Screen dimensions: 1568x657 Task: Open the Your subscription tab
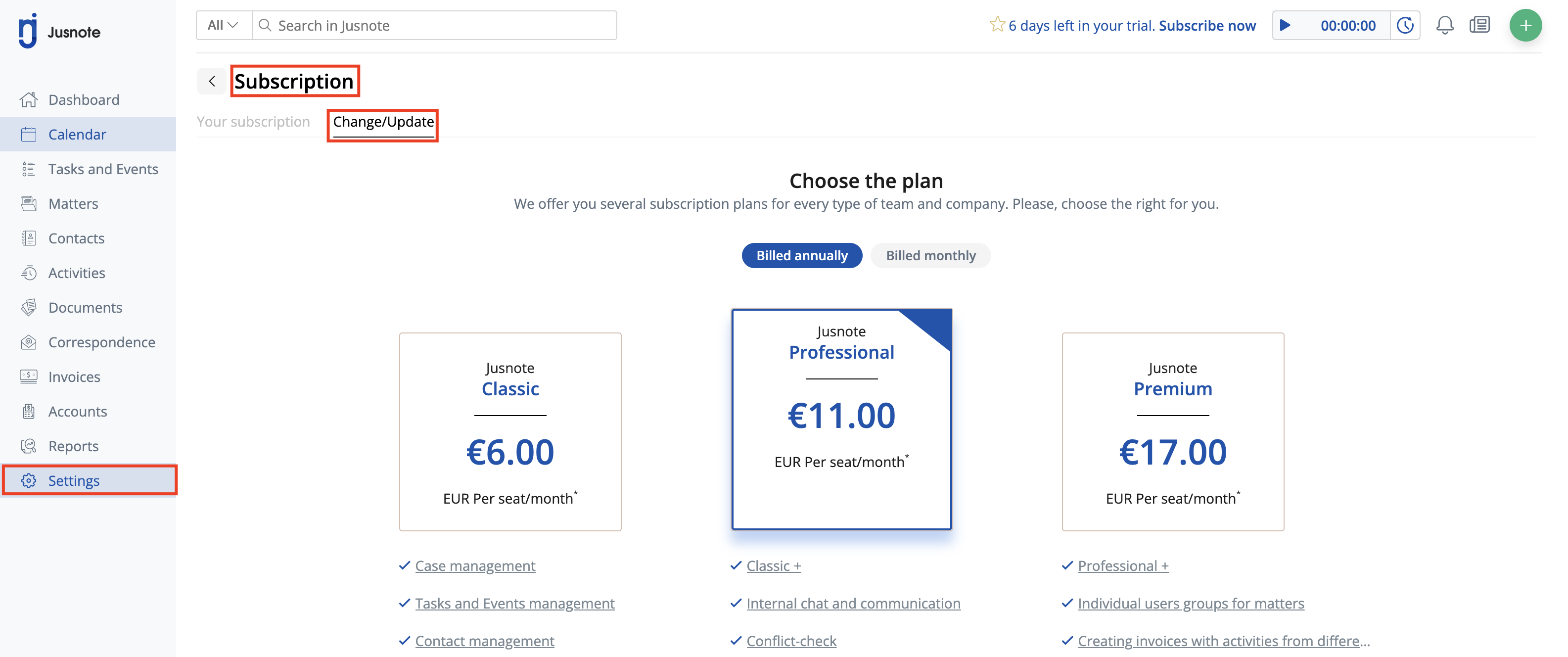tap(253, 122)
